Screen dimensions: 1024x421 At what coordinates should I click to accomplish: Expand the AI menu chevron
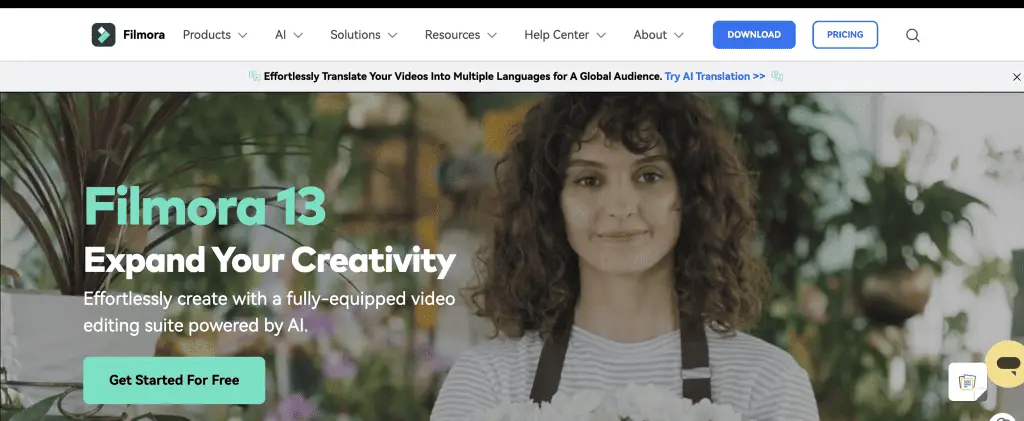click(x=298, y=35)
